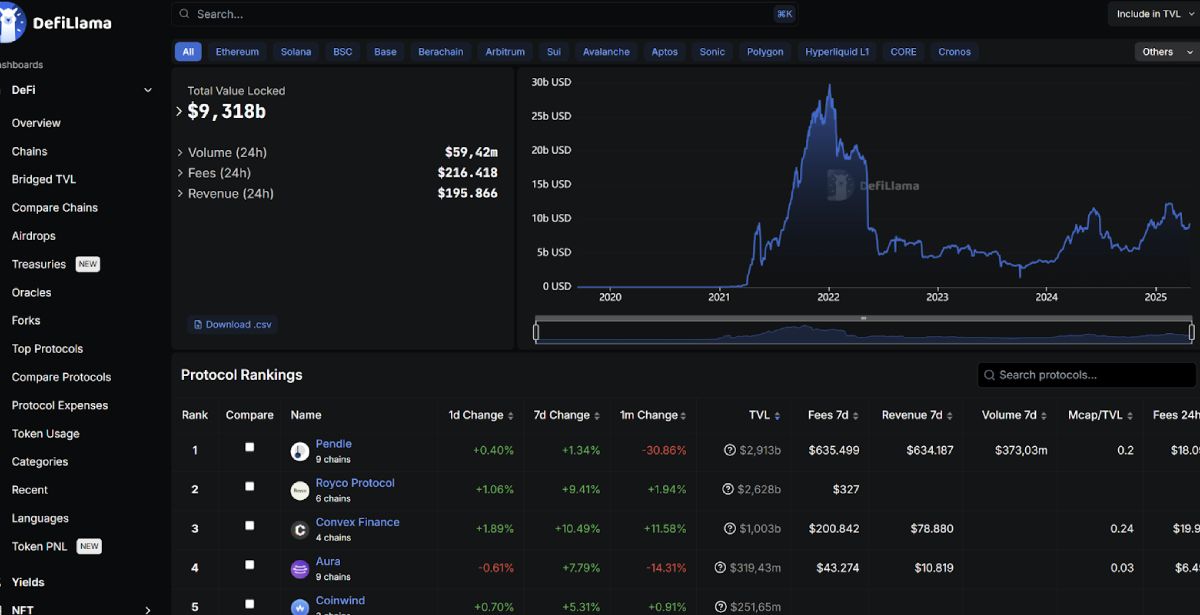Image resolution: width=1200 pixels, height=615 pixels.
Task: Switch to the Solana chain tab
Action: [296, 52]
